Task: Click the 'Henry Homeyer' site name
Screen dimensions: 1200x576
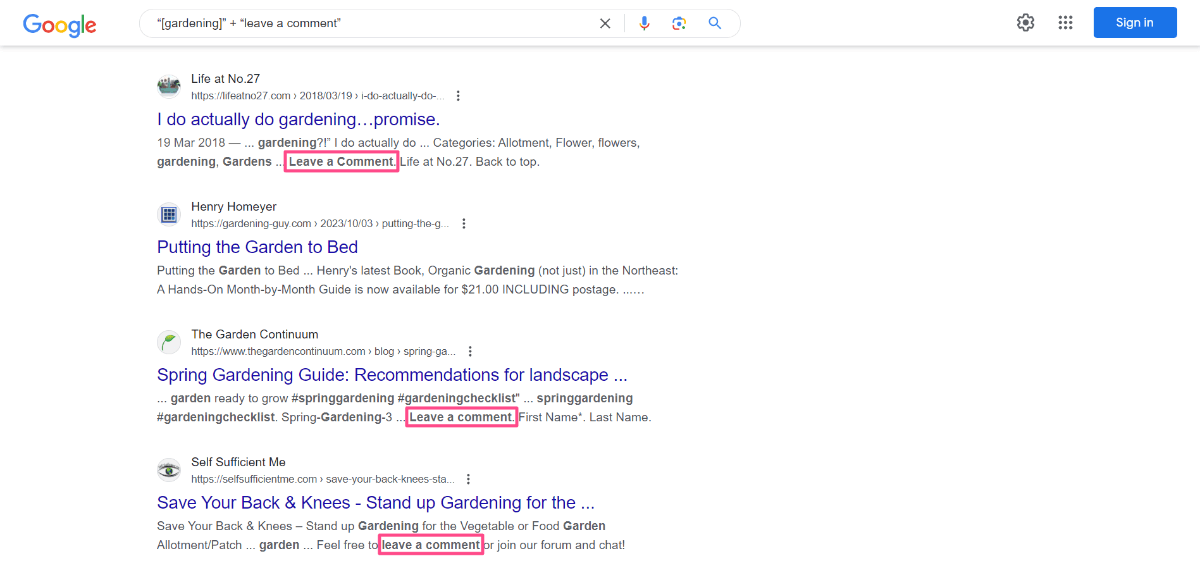Action: click(234, 207)
